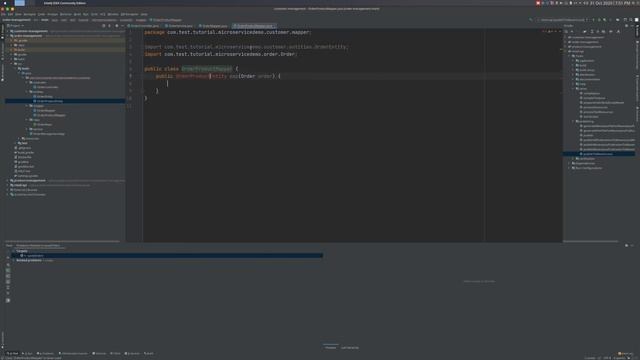Image resolution: width=640 pixels, height=360 pixels.
Task: Expand Tasks node in Gradle panel
Action: (569, 56)
